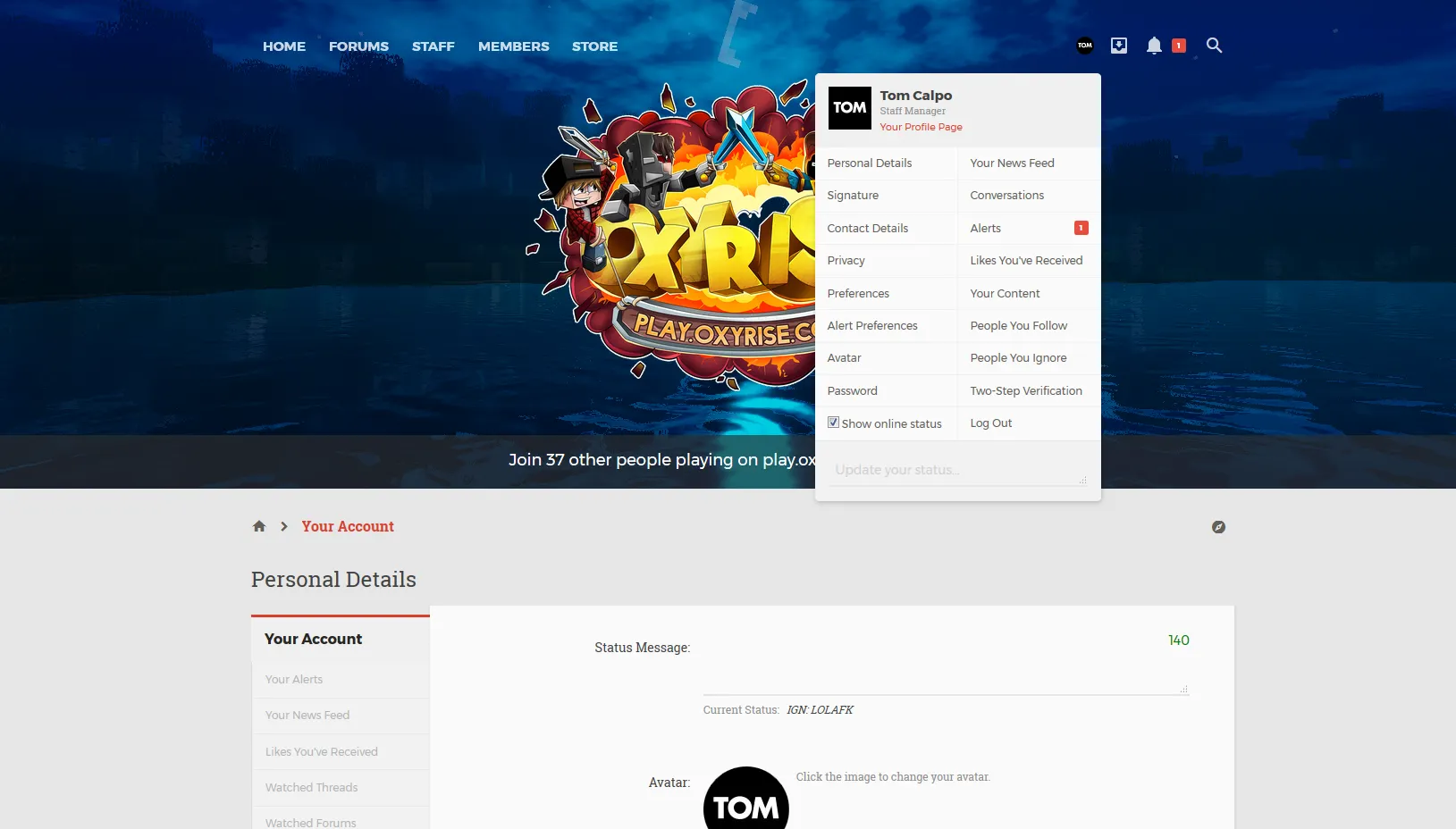Open the user avatar menu in navbar
The image size is (1456, 829).
coord(1085,46)
